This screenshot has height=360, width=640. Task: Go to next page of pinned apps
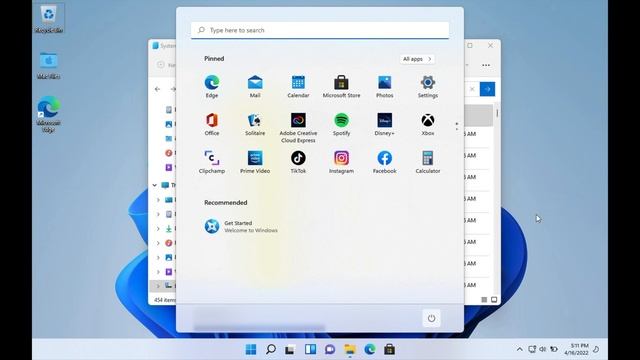[457, 129]
